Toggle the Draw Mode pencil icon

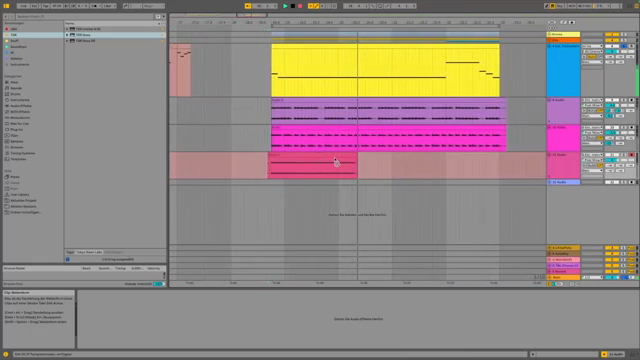point(547,6)
